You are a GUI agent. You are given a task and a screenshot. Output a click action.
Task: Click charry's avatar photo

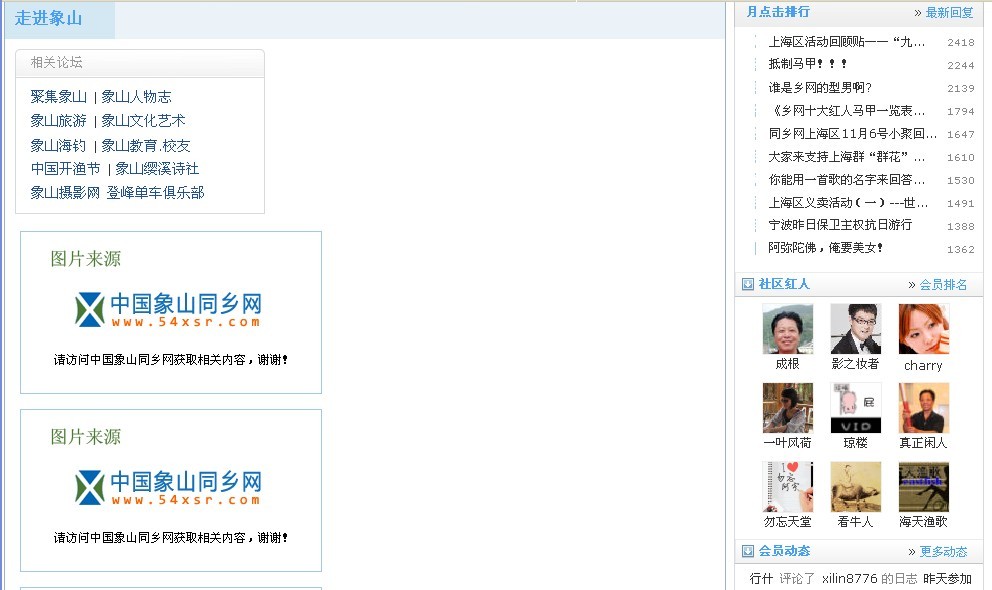[x=923, y=329]
